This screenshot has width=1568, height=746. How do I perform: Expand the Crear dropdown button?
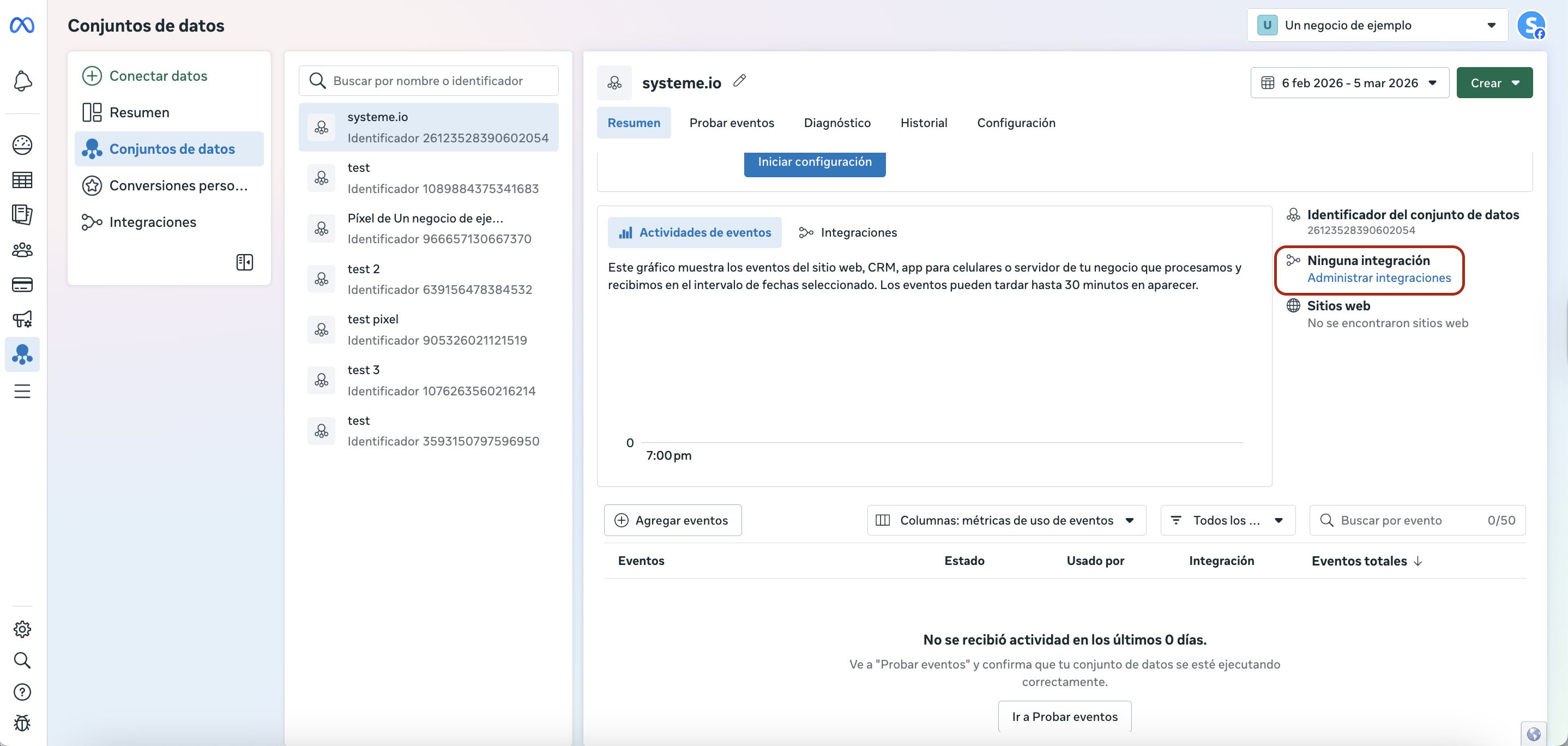pos(1494,83)
